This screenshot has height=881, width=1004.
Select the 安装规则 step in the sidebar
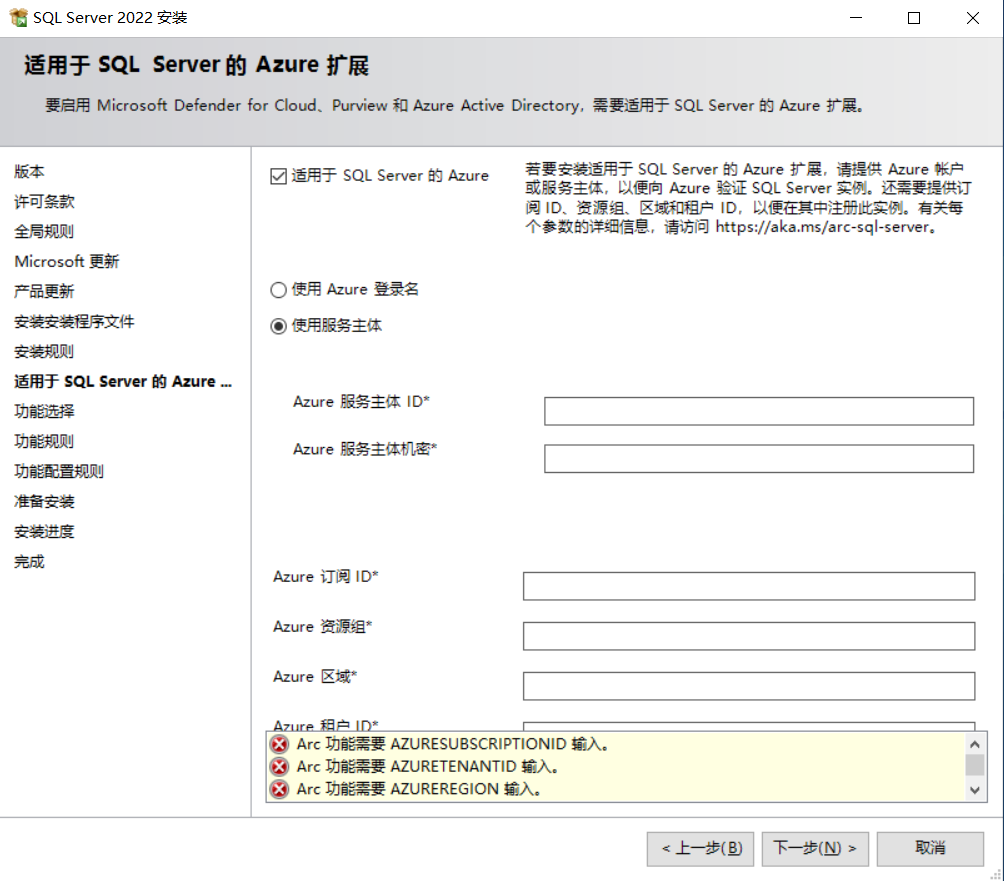tap(44, 352)
